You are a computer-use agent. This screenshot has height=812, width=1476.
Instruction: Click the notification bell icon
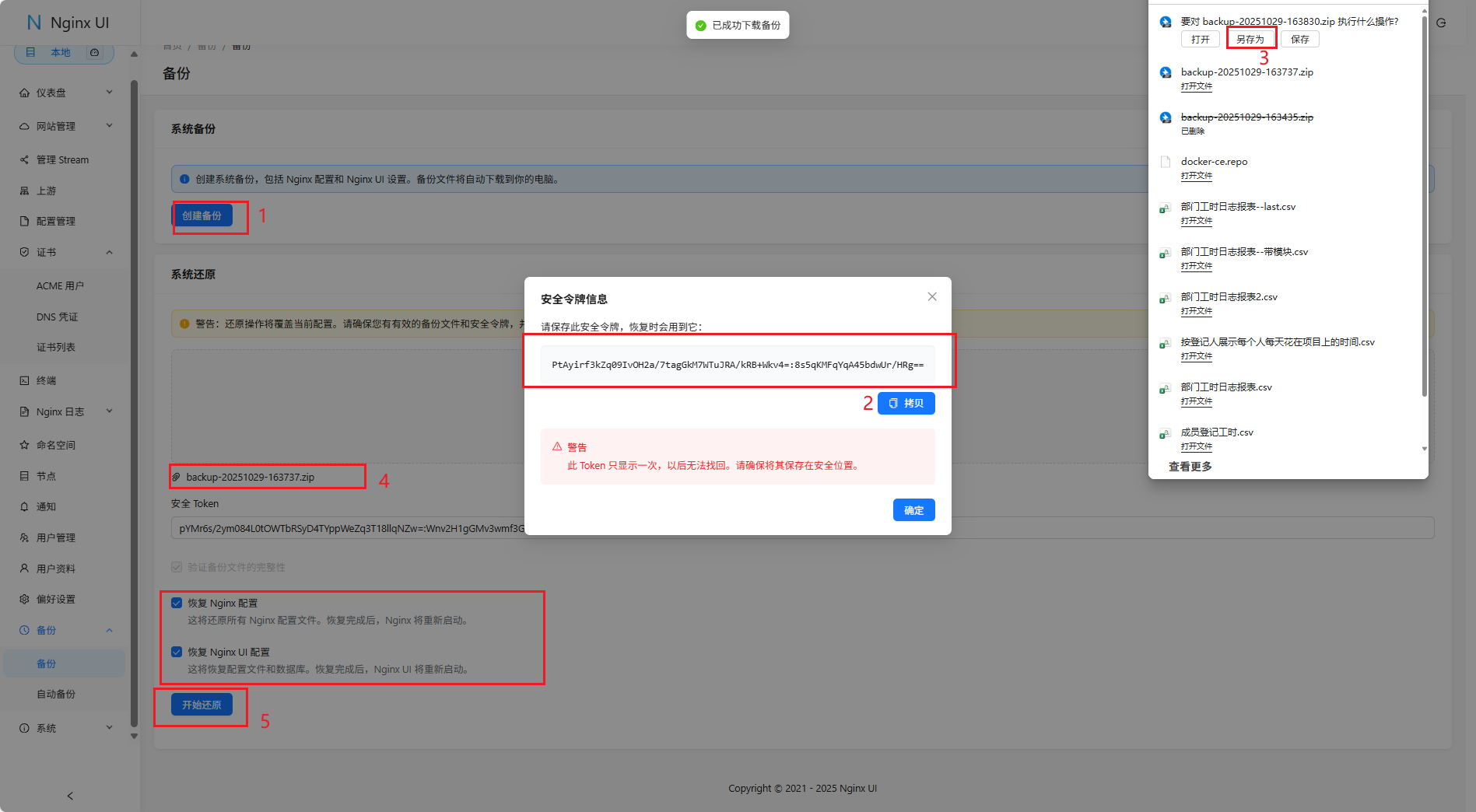coord(24,506)
